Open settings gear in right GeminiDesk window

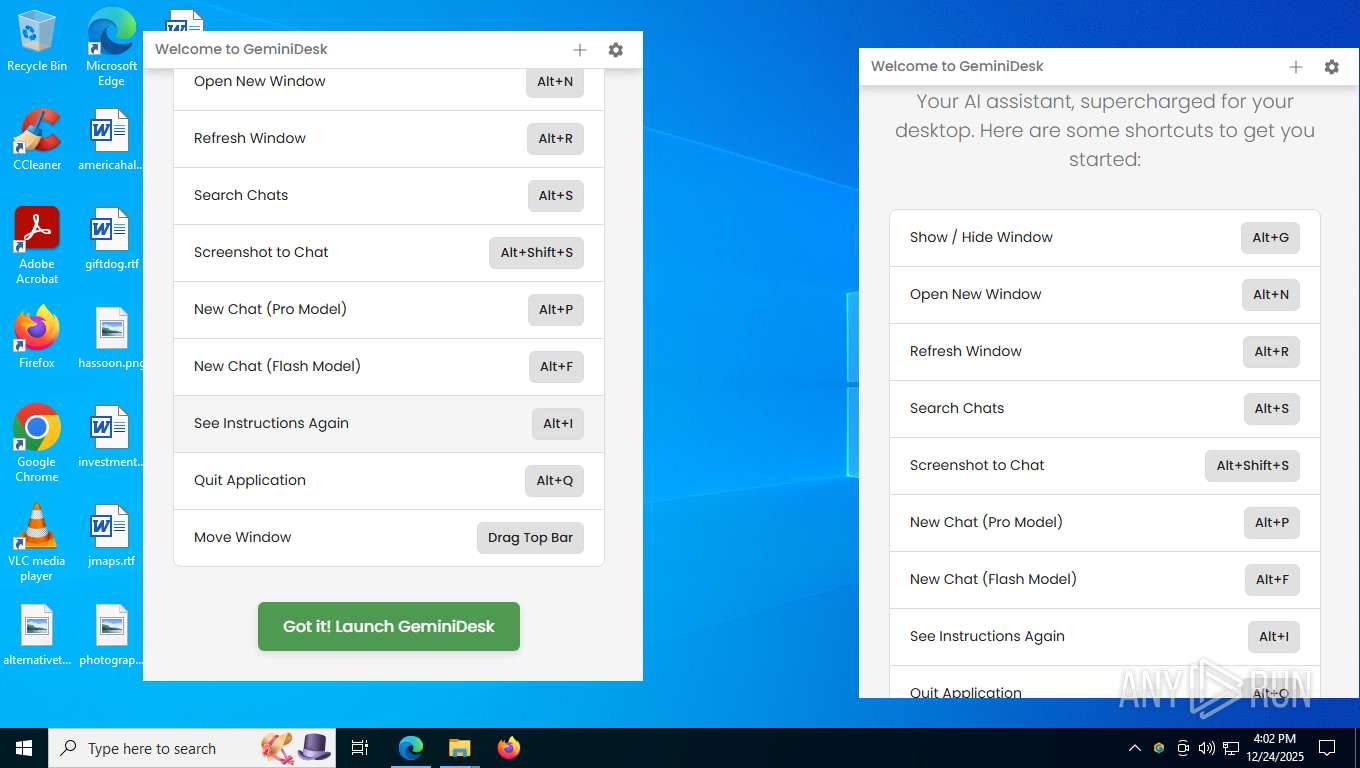click(1332, 67)
